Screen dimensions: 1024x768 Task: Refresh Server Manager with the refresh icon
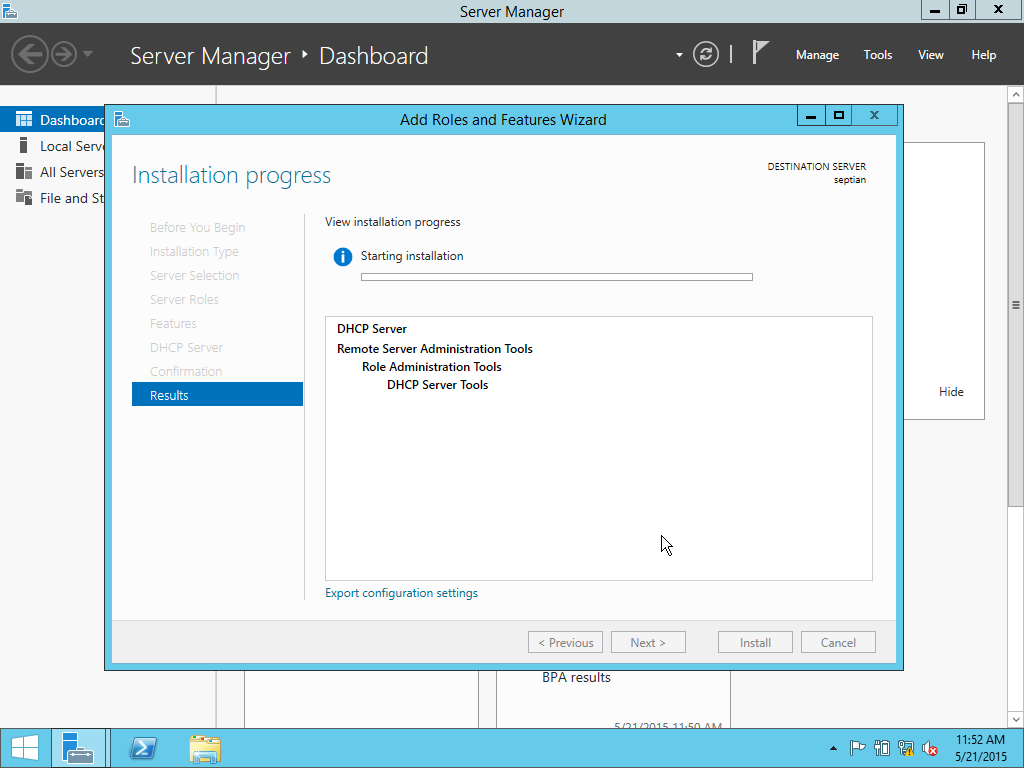[x=706, y=55]
